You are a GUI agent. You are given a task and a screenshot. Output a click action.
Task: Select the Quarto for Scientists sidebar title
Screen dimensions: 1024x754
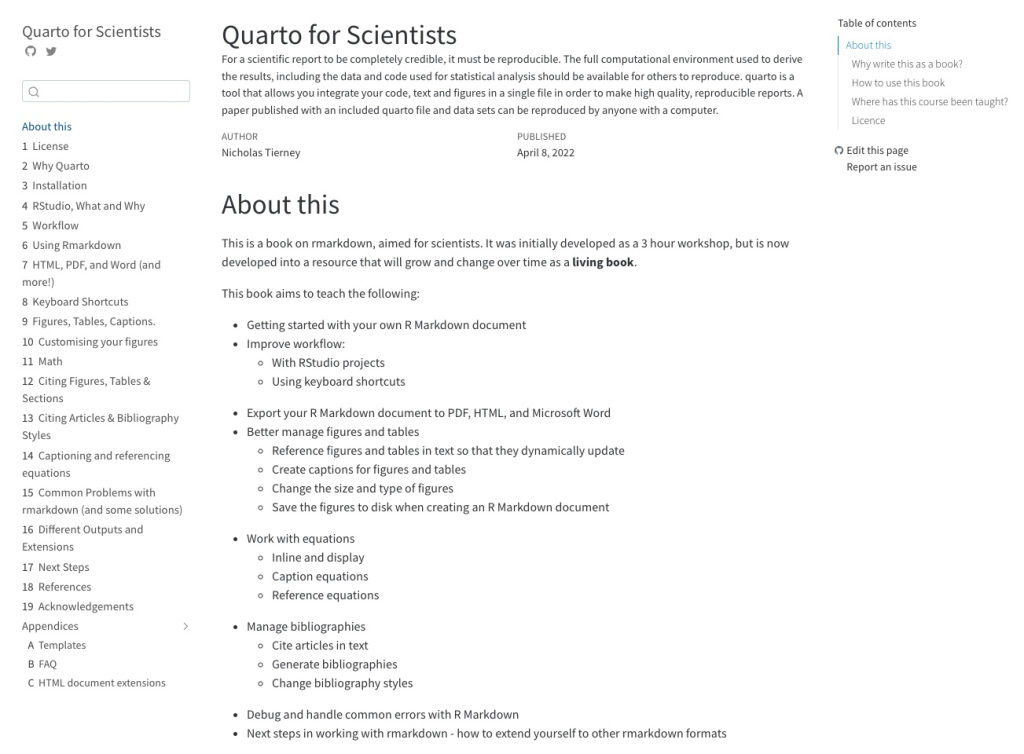(91, 31)
